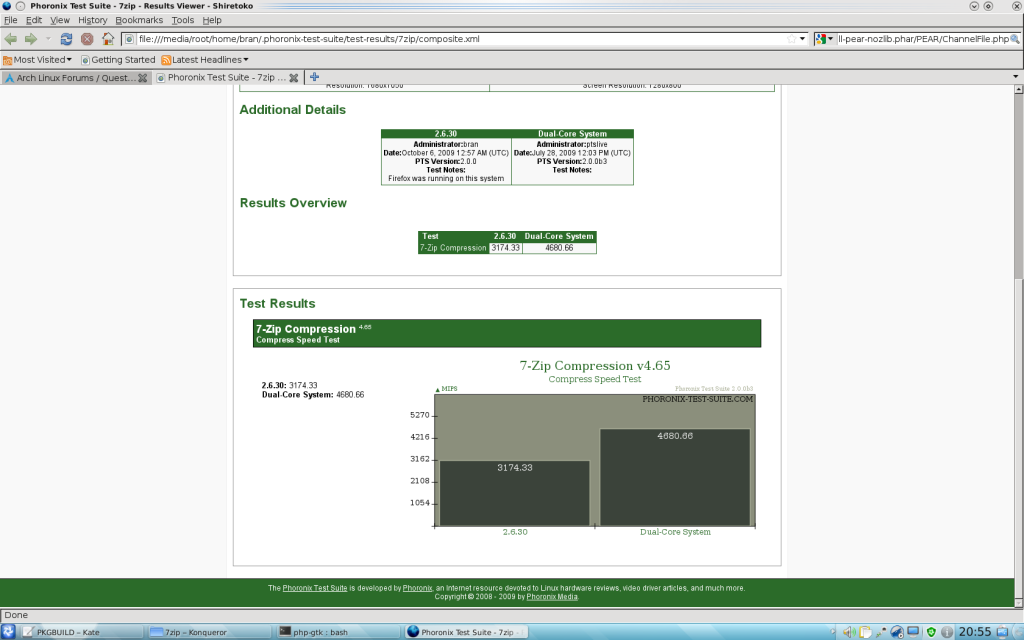Switch to the Arch Linux Forums tab
Viewport: 1024px width, 640px height.
click(x=76, y=78)
